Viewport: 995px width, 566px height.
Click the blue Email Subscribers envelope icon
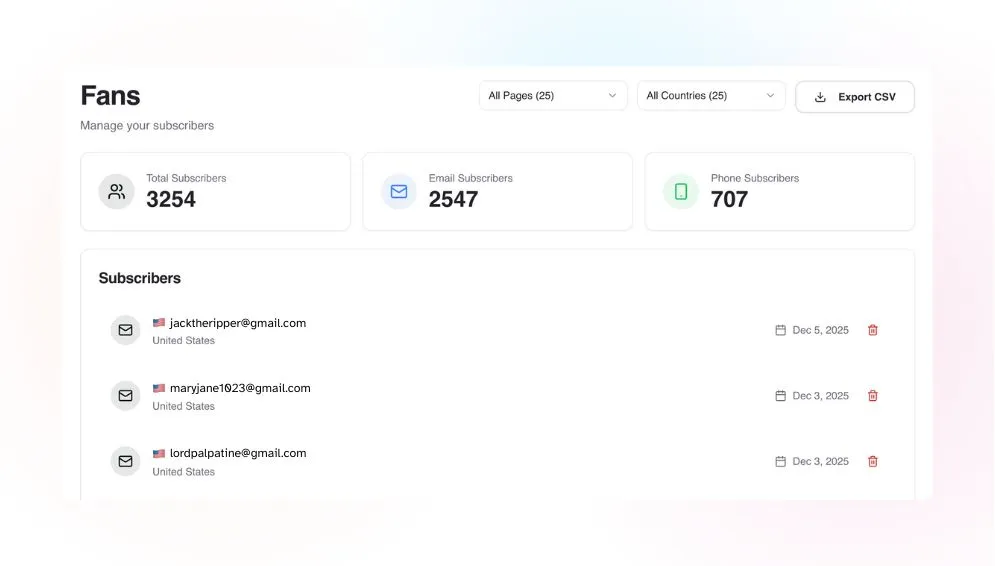coord(399,192)
